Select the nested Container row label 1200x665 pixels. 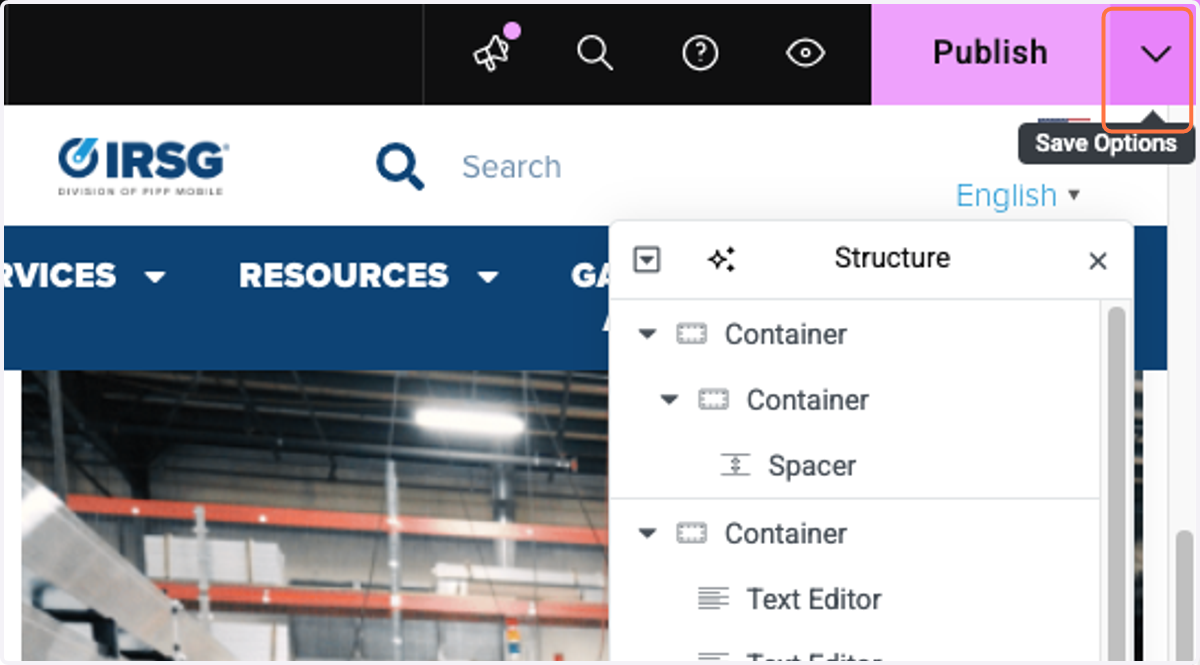[808, 400]
